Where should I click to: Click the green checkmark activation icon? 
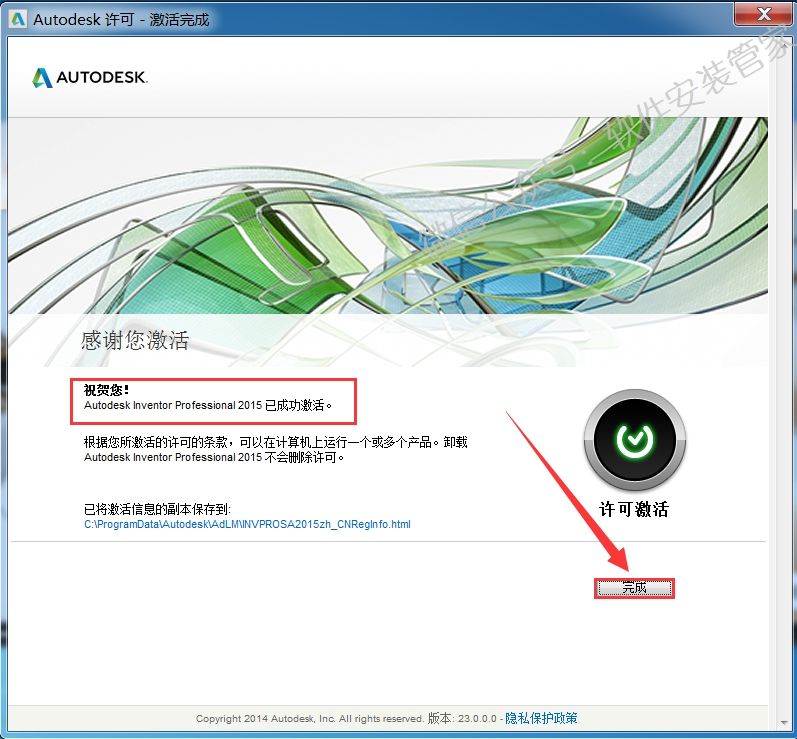633,439
